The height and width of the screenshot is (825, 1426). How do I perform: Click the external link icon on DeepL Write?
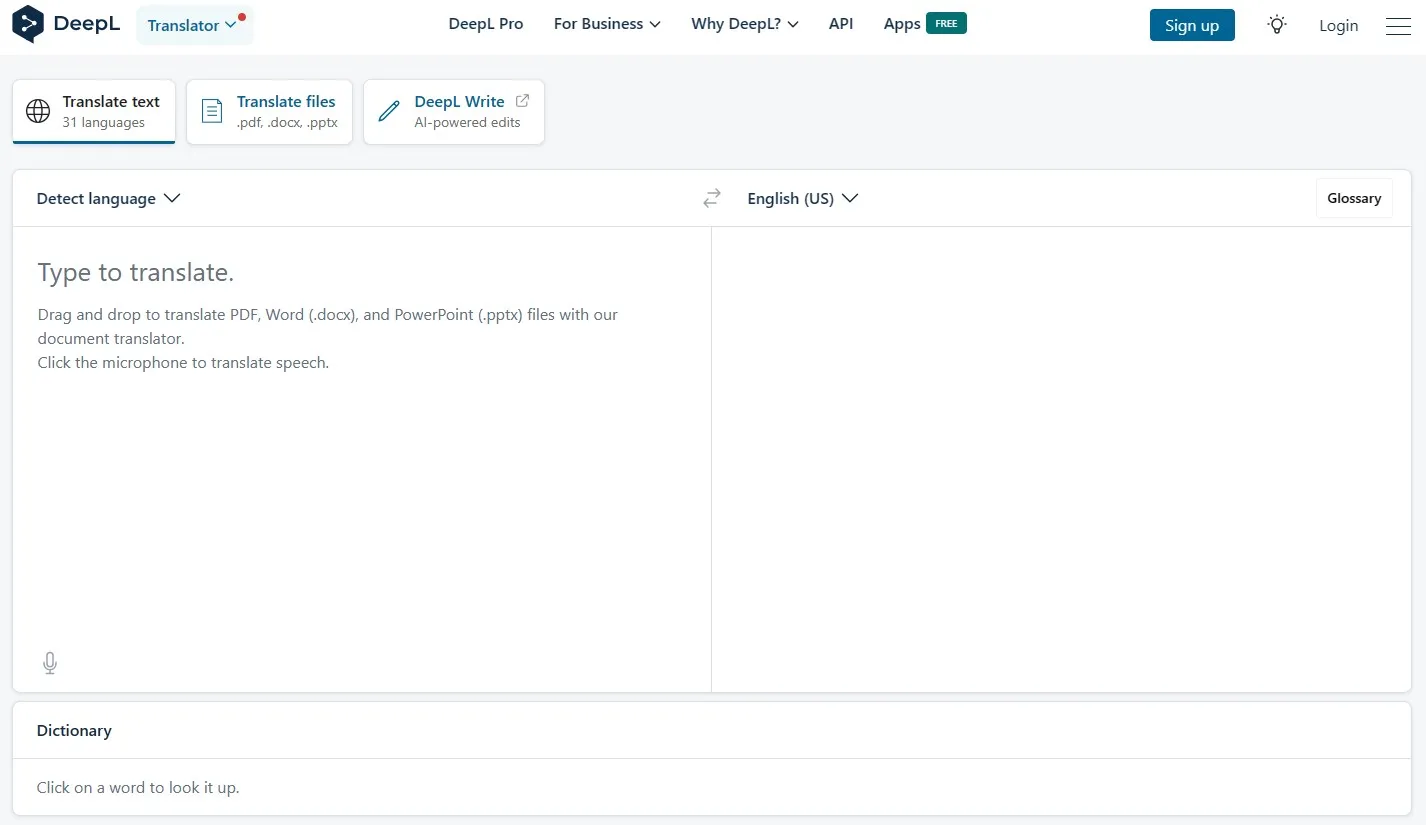click(522, 100)
